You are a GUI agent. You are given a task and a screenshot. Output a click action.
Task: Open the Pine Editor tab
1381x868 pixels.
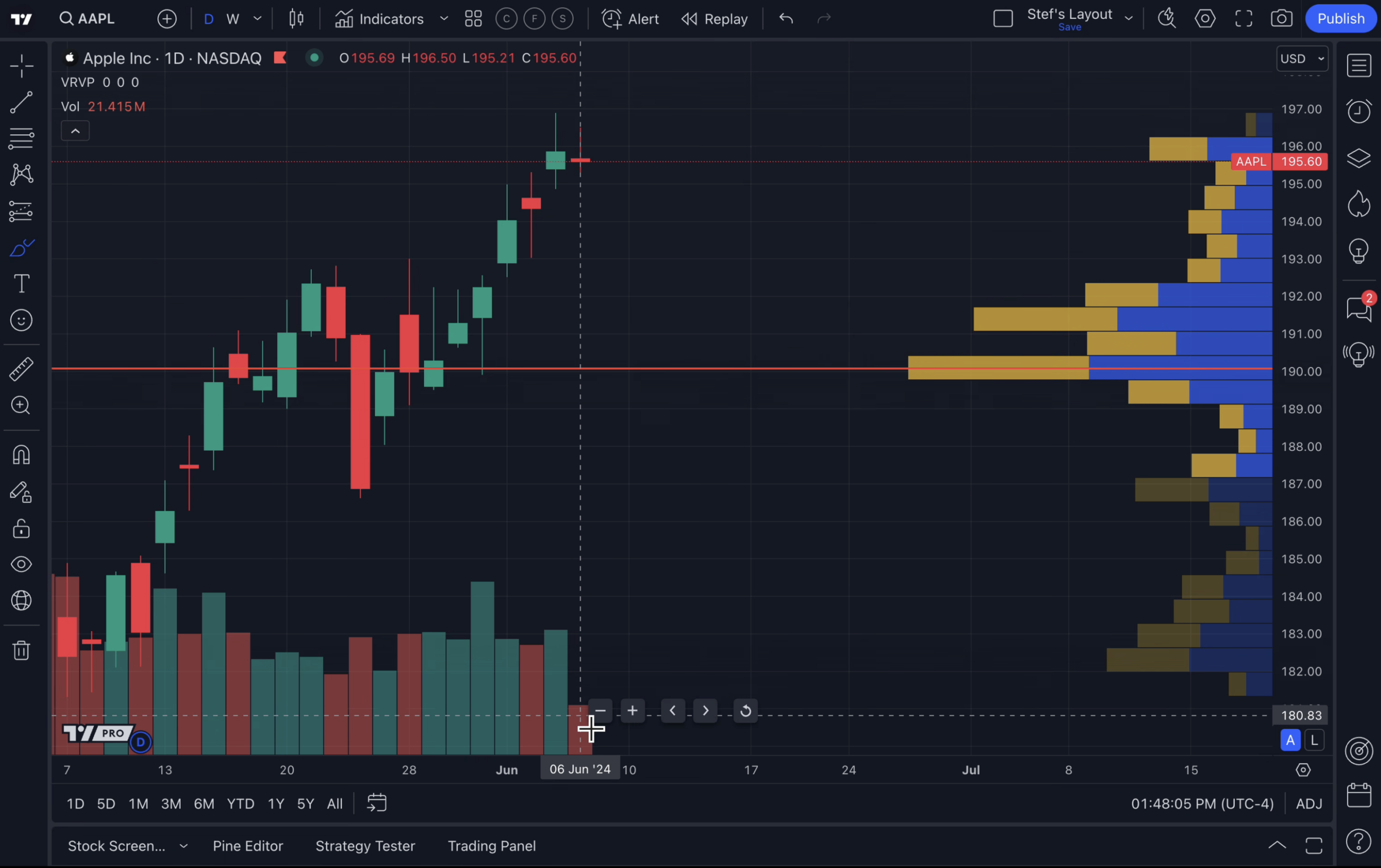[248, 846]
